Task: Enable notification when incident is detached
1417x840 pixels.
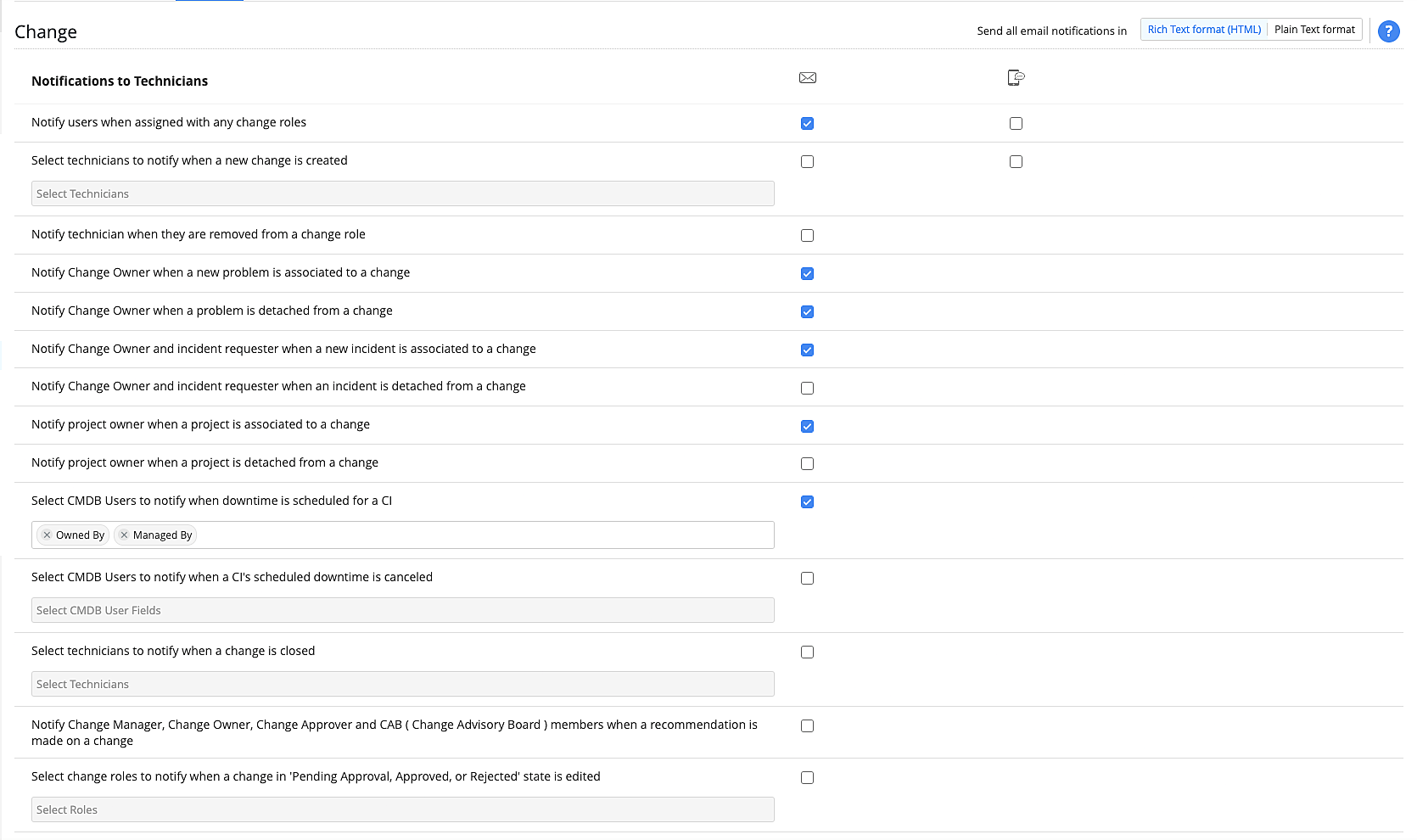Action: [807, 389]
